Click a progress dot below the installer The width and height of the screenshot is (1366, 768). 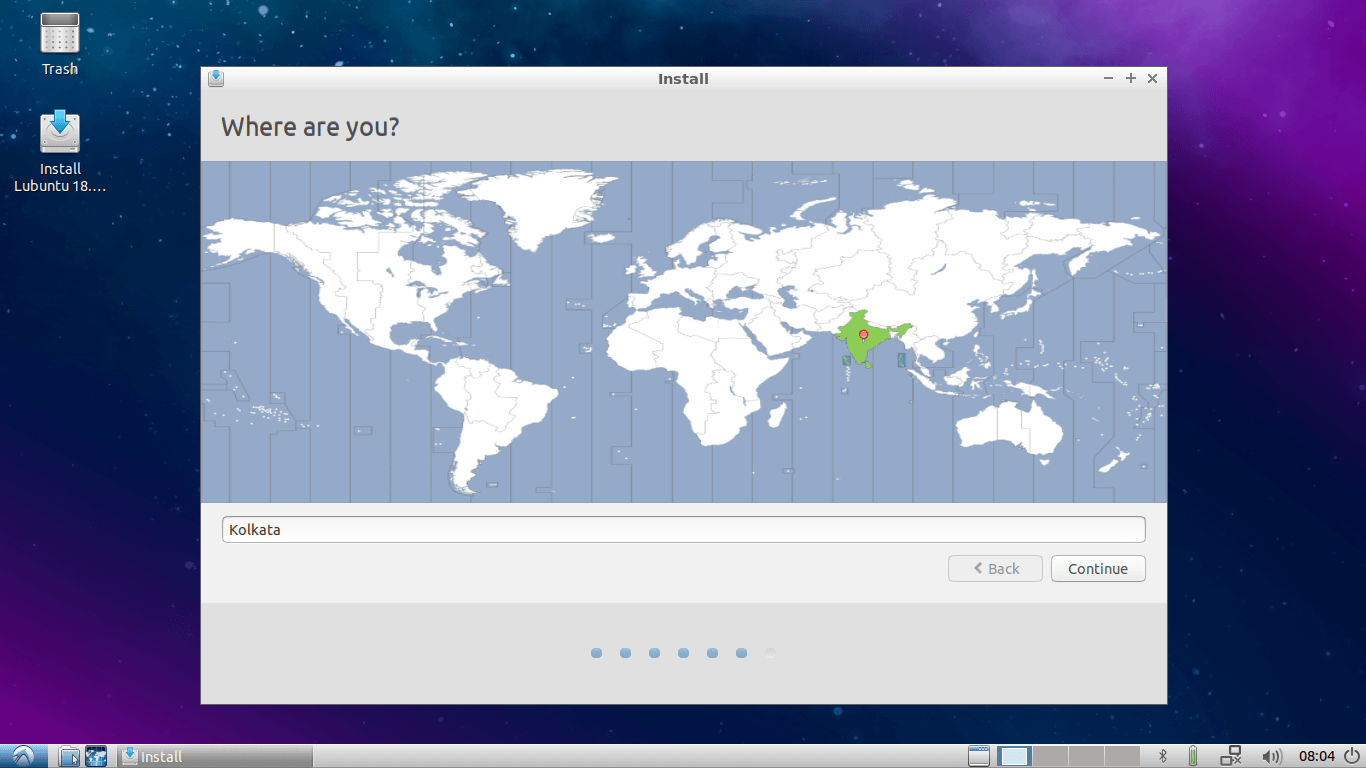(x=683, y=652)
